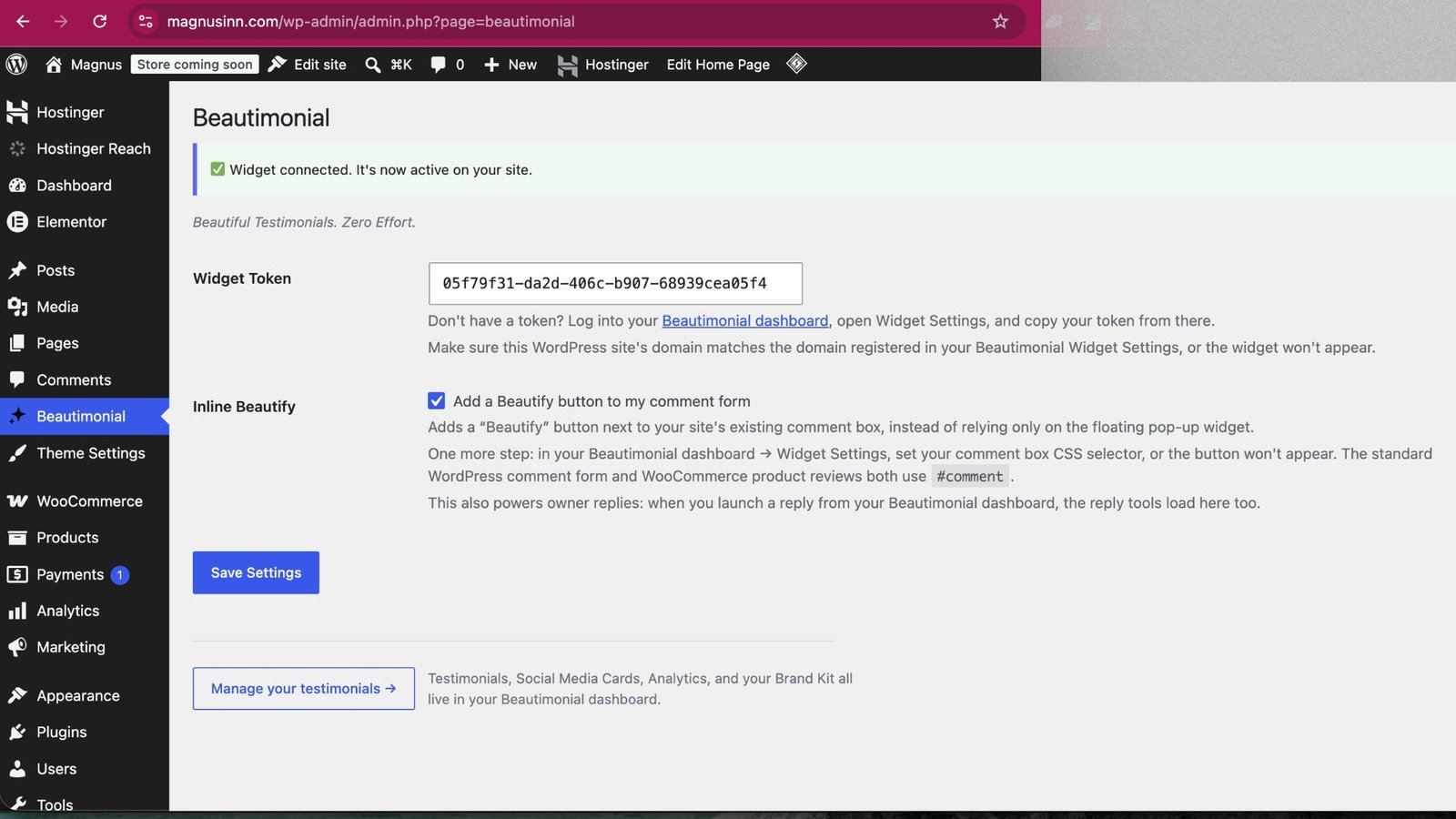
Task: Open Theme Settings in sidebar
Action: (x=85, y=453)
